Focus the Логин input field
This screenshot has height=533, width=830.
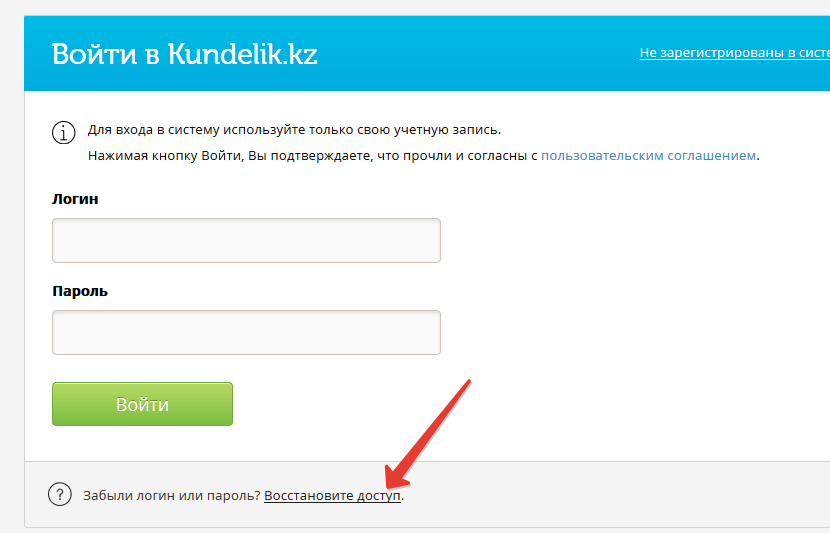(246, 240)
